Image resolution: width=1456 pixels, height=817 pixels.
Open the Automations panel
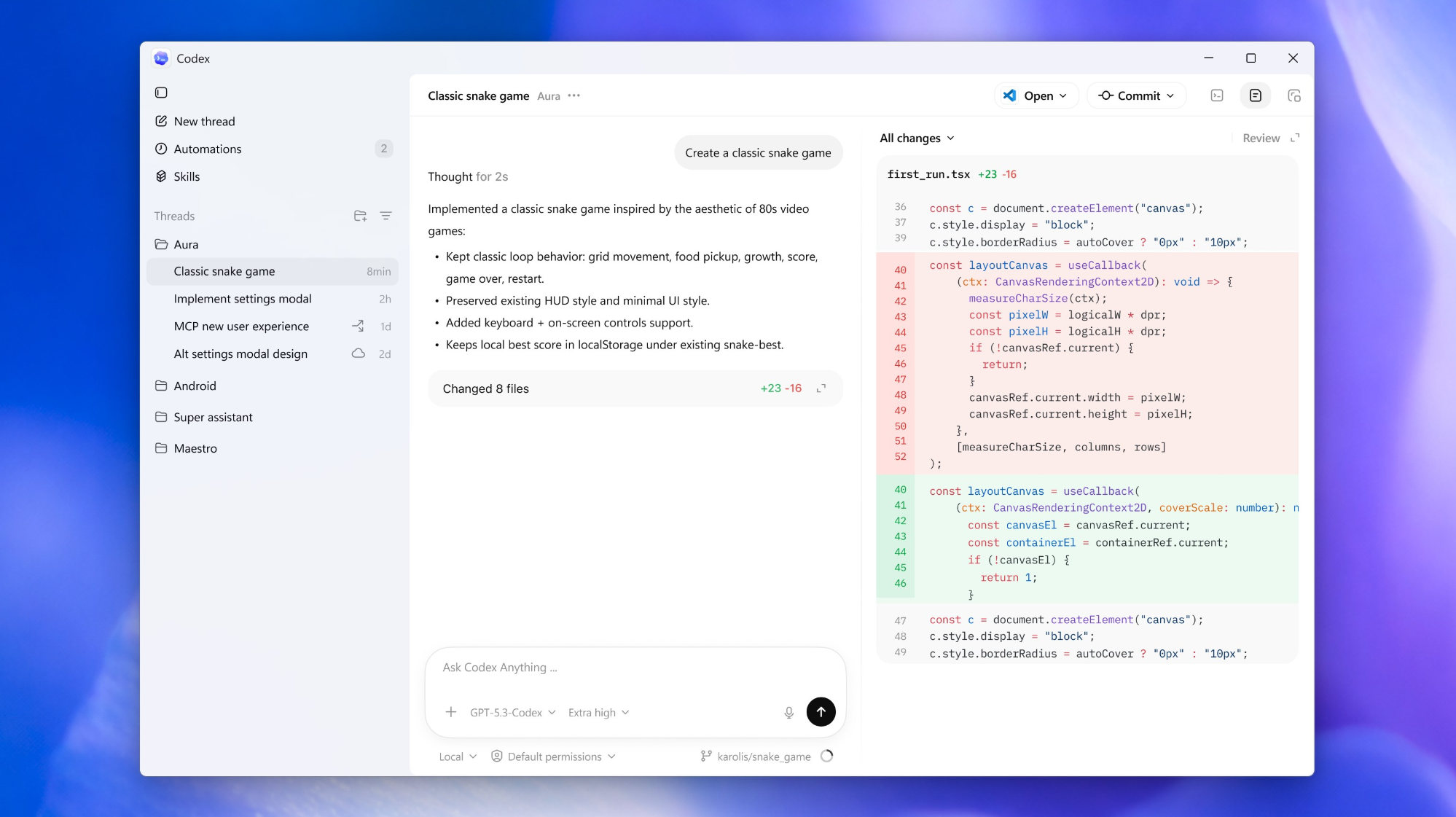tap(208, 149)
